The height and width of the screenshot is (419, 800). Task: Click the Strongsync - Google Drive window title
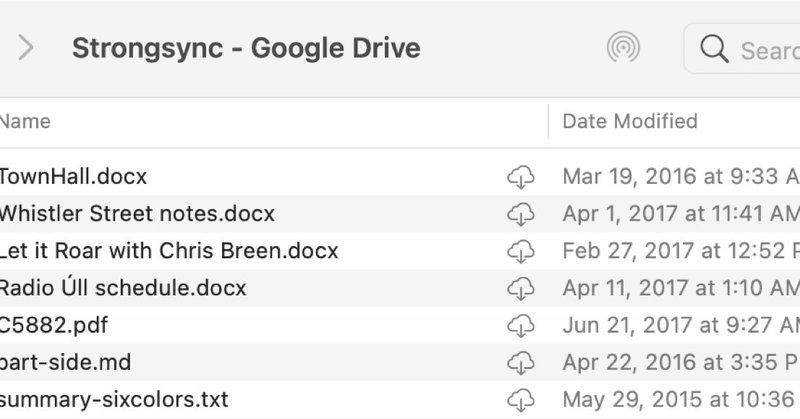246,49
